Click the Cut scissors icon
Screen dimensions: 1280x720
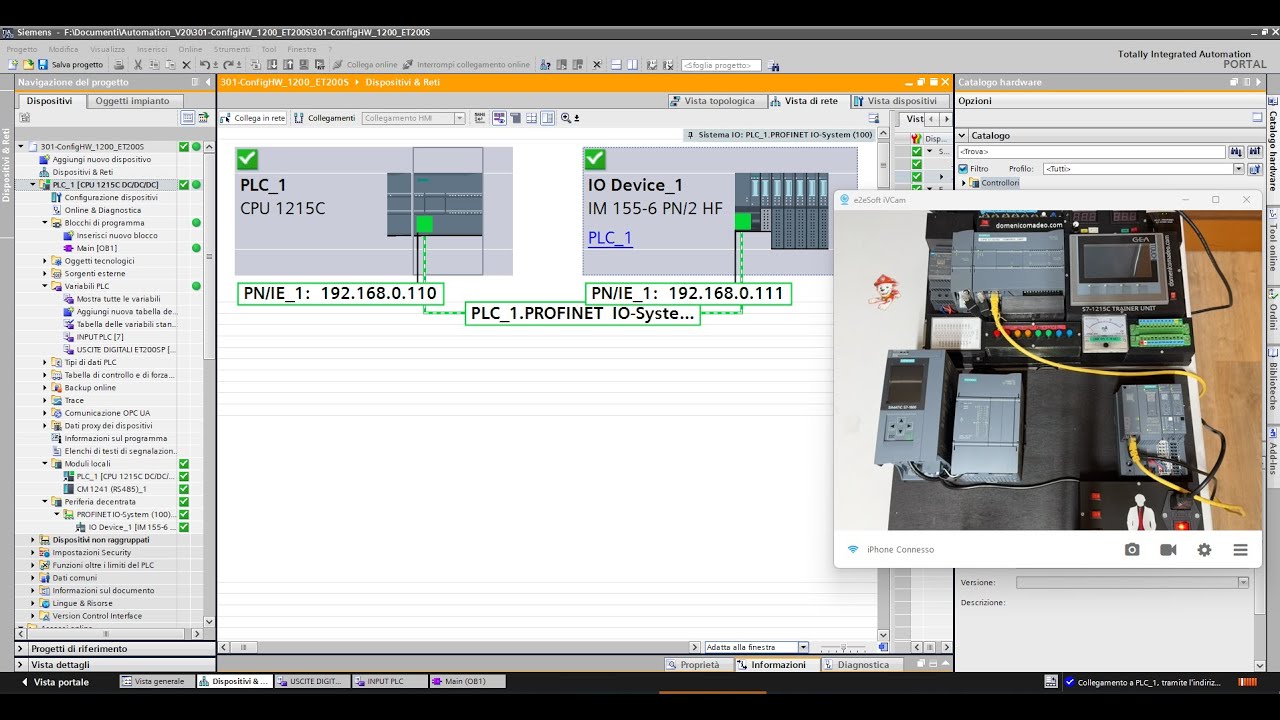138,65
